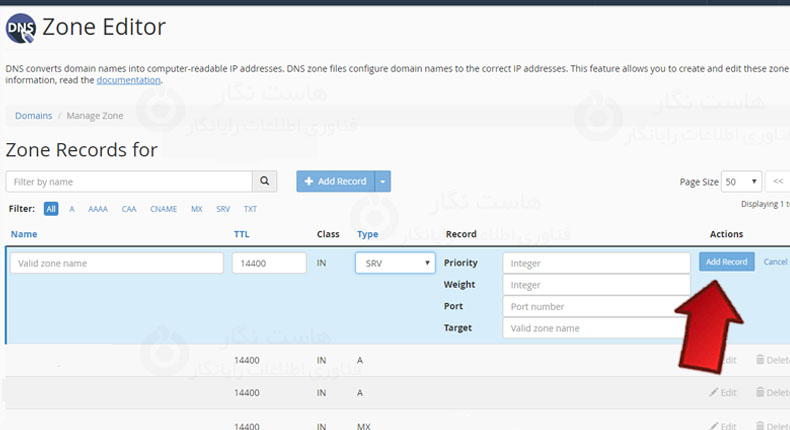
Task: Open the Page Size dropdown
Action: (741, 182)
